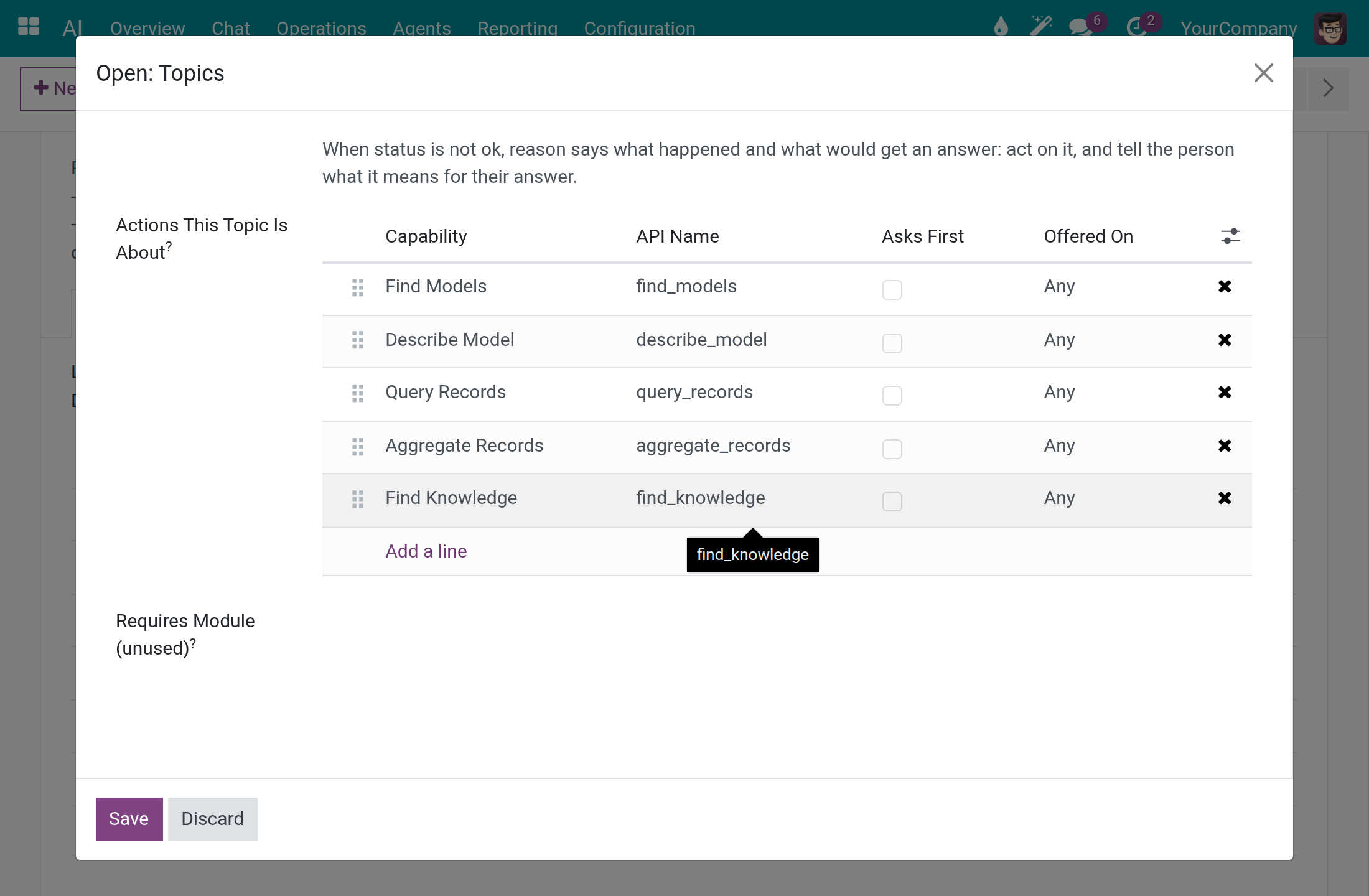Discard the topic changes
Viewport: 1369px width, 896px height.
point(212,819)
